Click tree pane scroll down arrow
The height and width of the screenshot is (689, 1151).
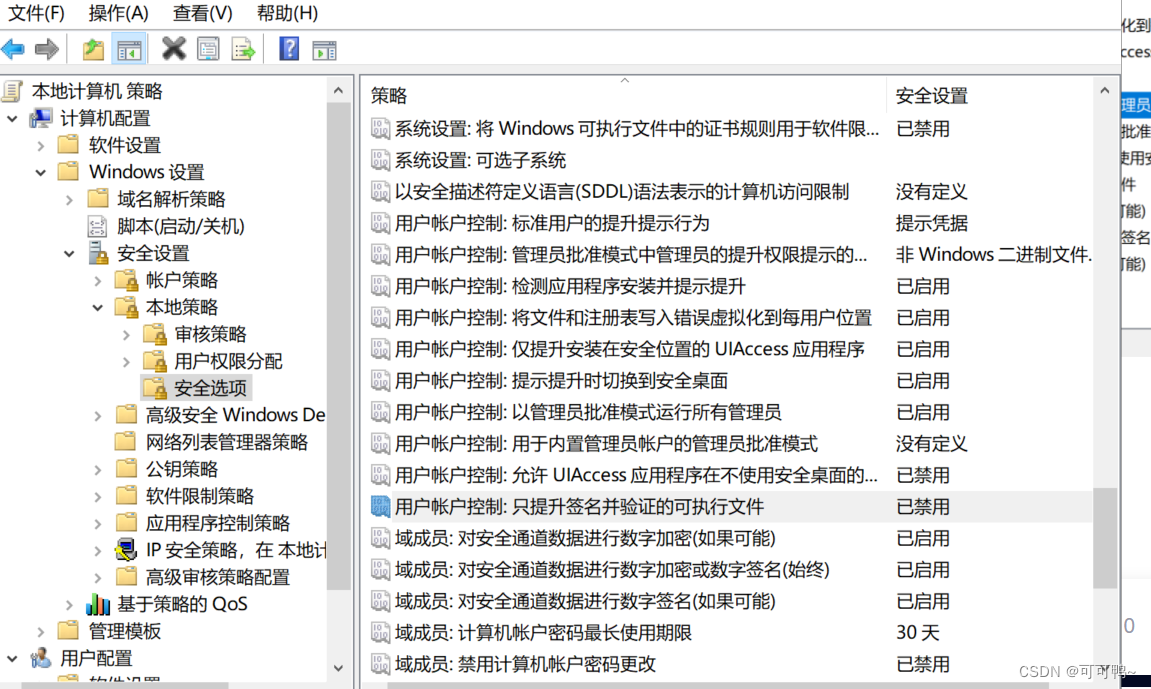(x=338, y=668)
